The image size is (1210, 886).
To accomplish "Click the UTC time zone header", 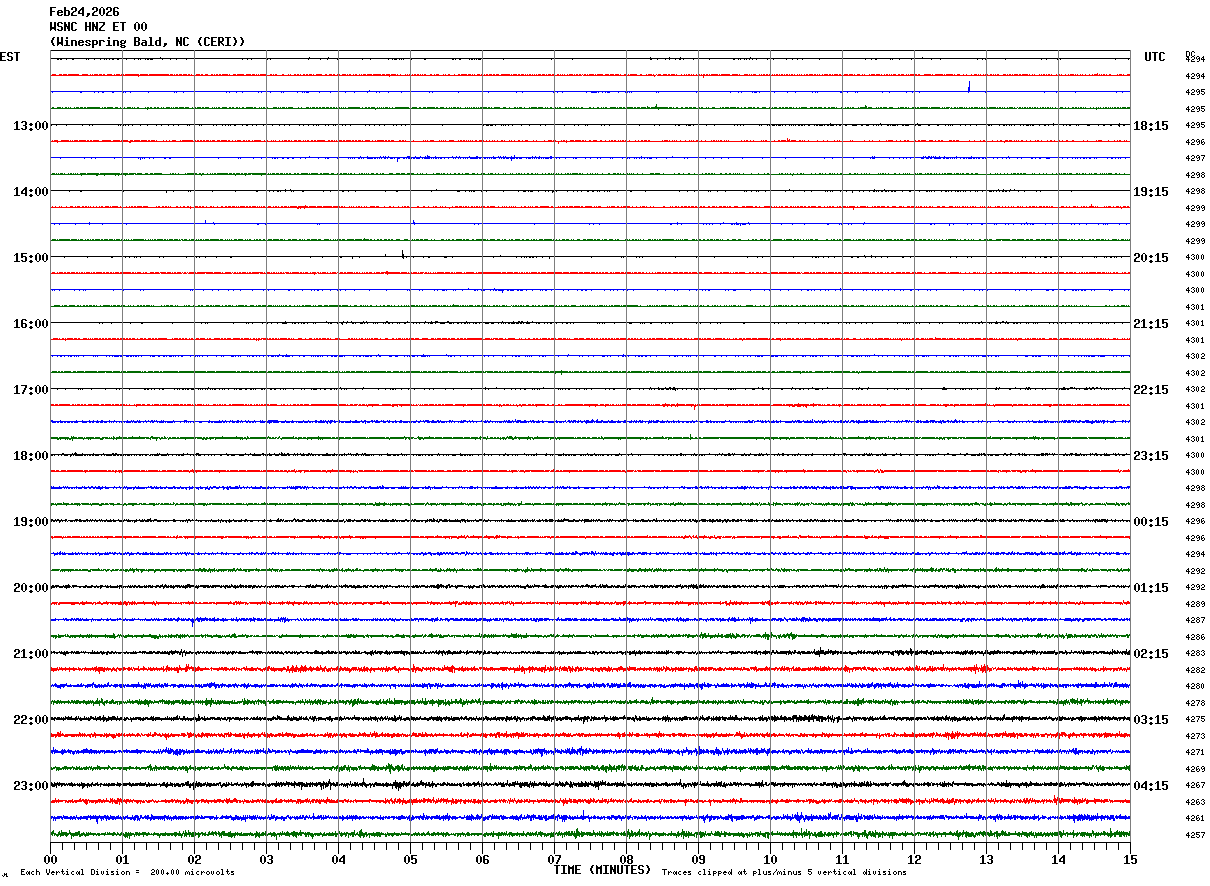I will pyautogui.click(x=1155, y=57).
